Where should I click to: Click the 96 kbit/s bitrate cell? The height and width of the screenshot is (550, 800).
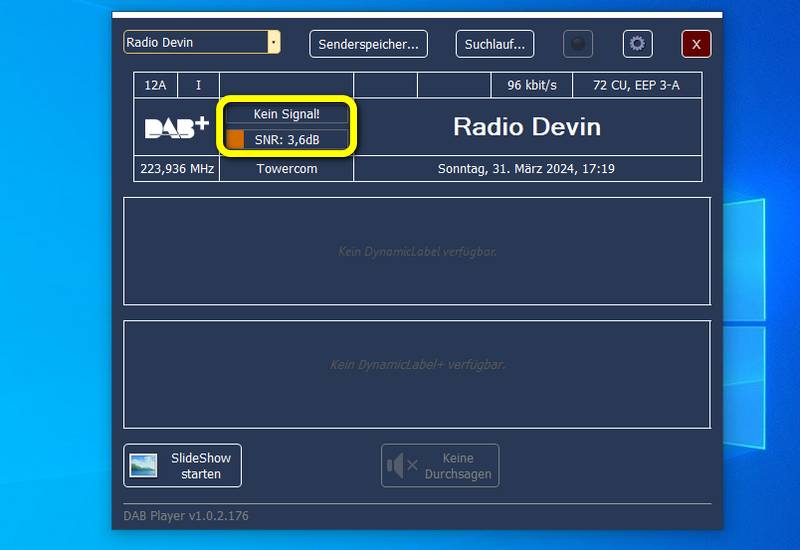coord(532,85)
